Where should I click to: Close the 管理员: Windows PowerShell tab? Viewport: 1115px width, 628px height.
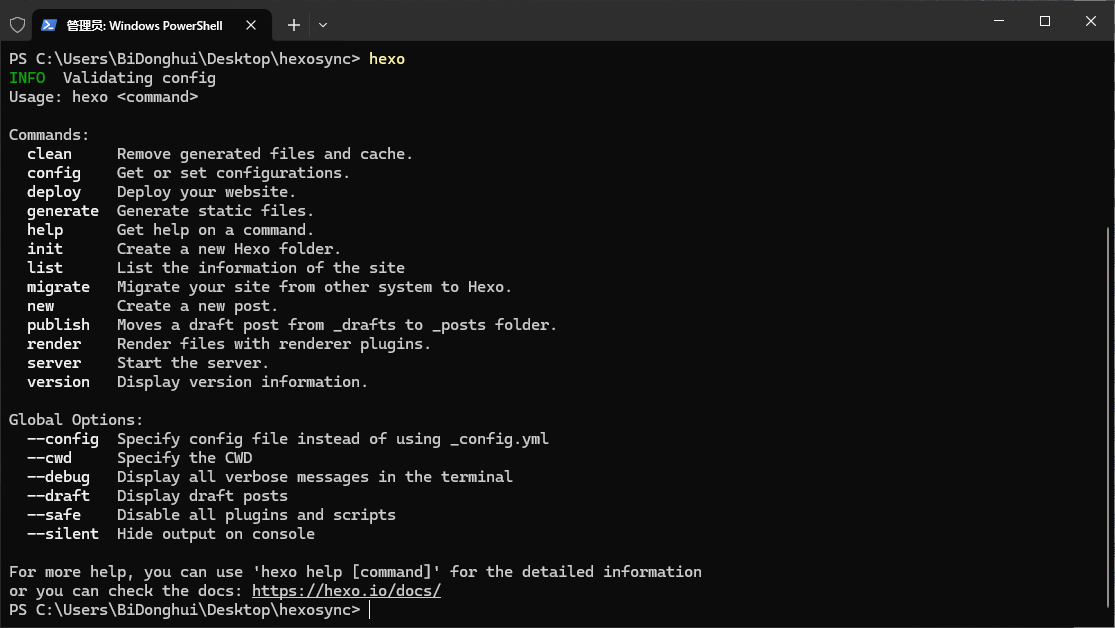click(251, 24)
